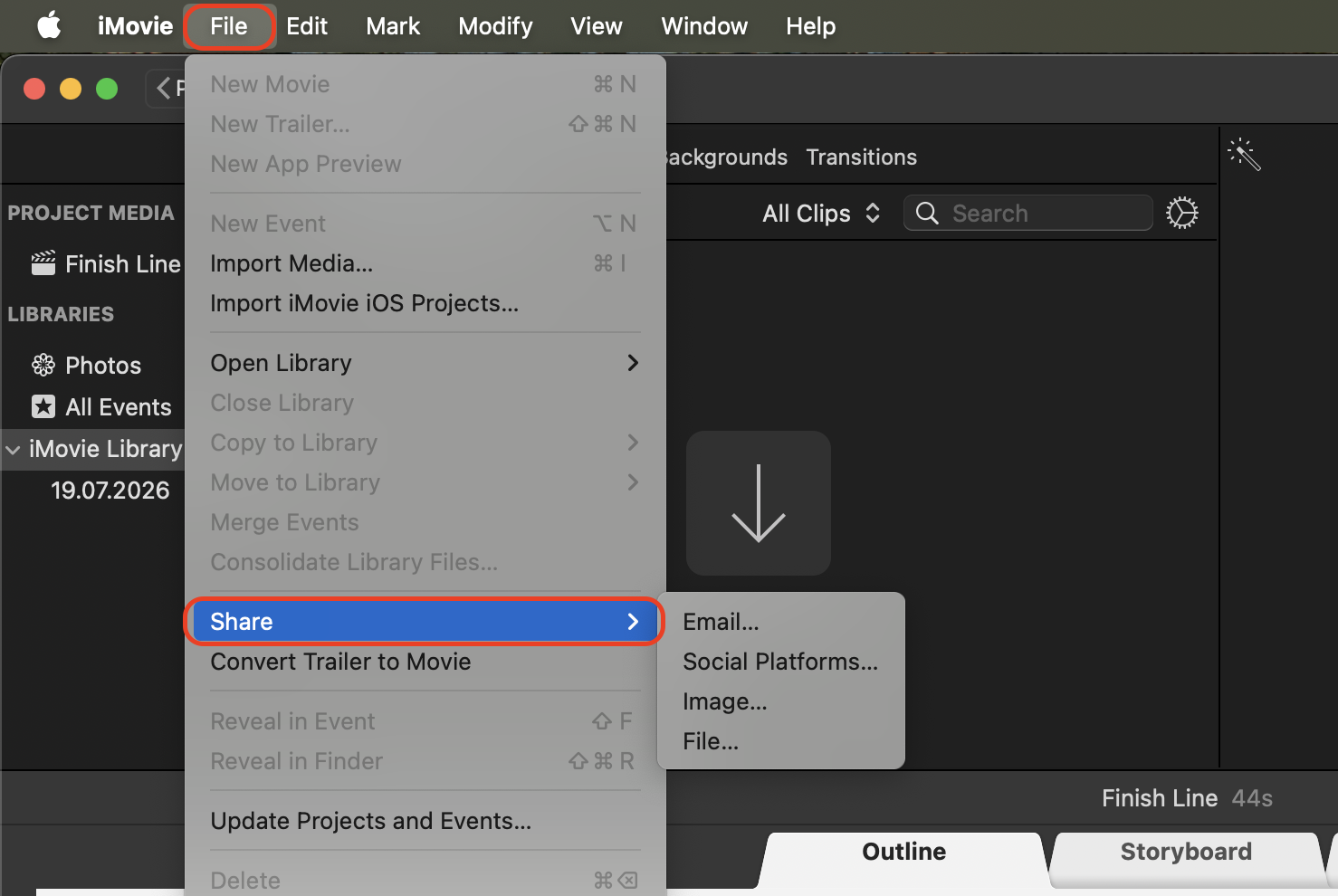Share as File…

[781, 741]
